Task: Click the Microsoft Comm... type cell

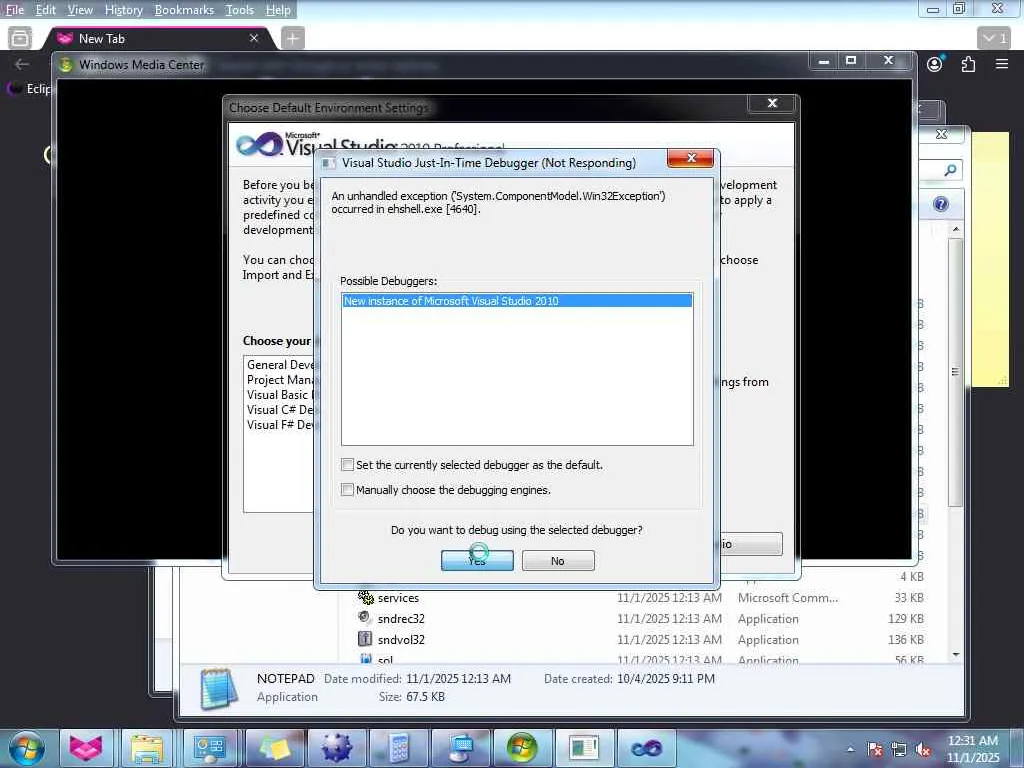Action: click(x=788, y=598)
